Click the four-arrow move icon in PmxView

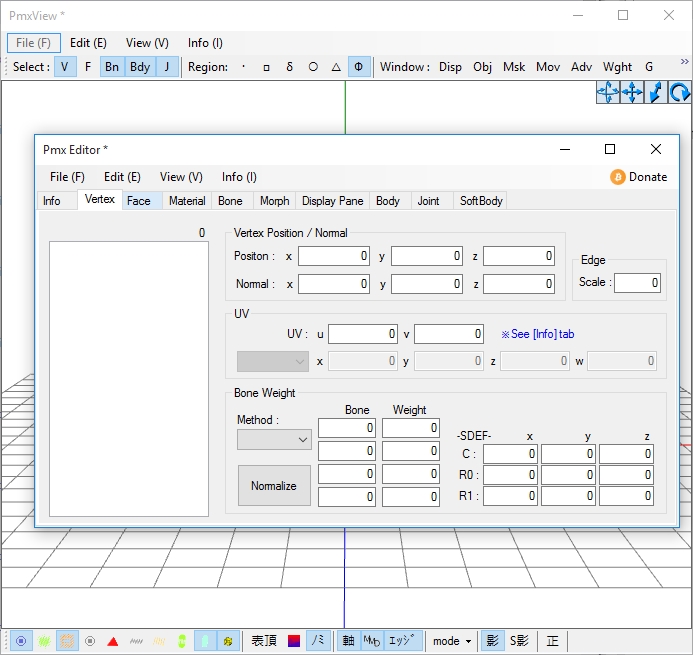[632, 92]
